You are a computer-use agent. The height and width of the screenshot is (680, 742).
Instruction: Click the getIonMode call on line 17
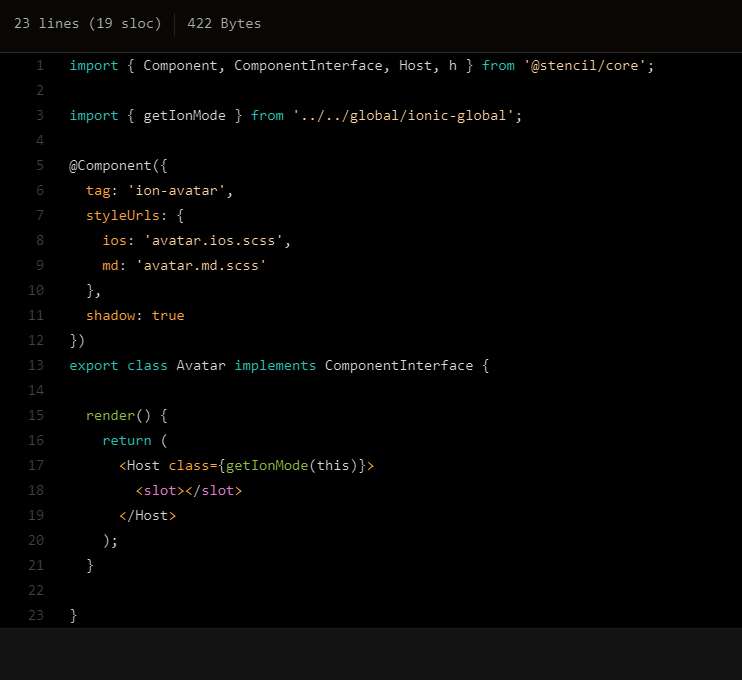coord(267,466)
